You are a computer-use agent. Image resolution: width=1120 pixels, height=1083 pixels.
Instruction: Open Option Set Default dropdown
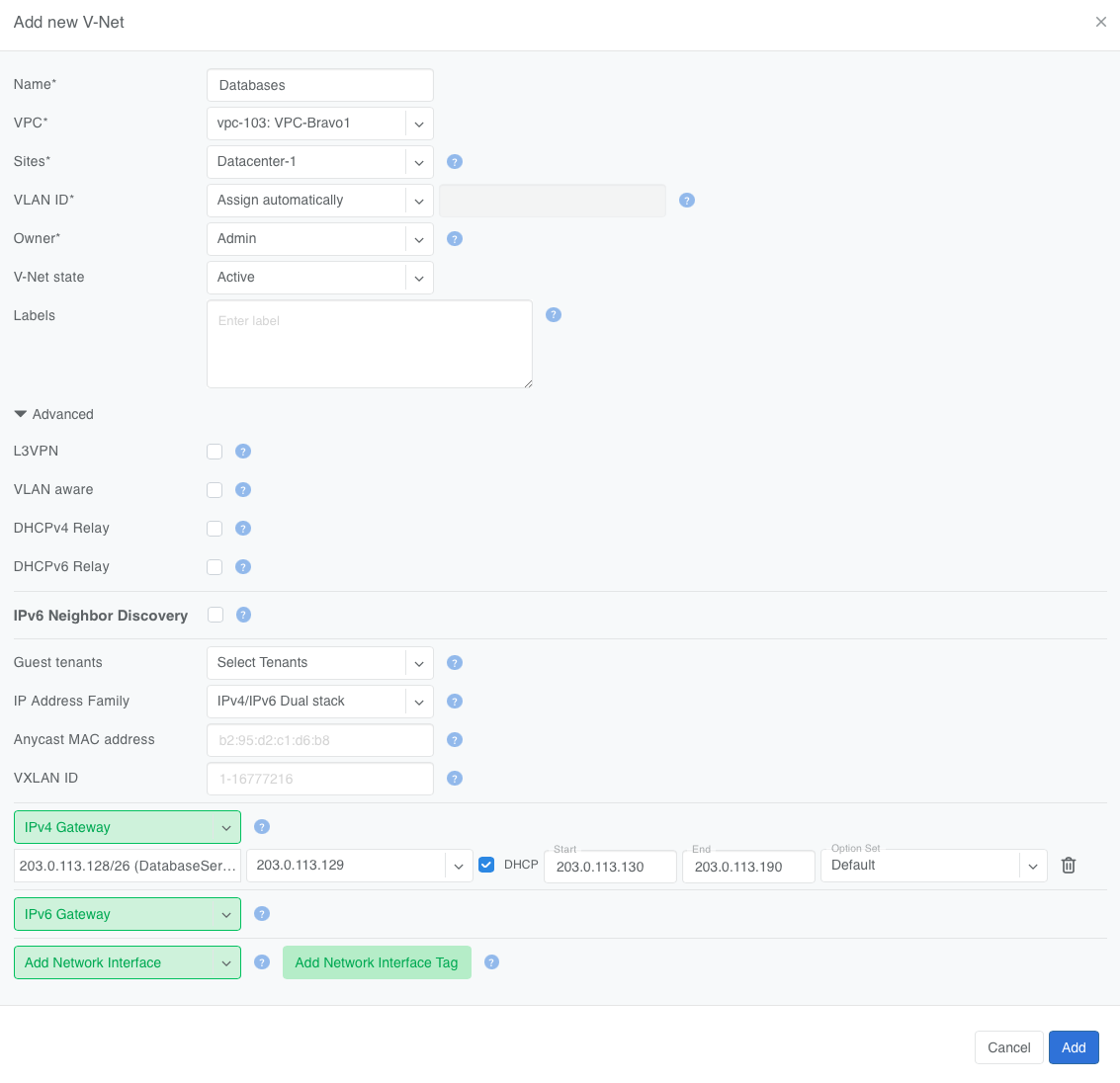933,866
